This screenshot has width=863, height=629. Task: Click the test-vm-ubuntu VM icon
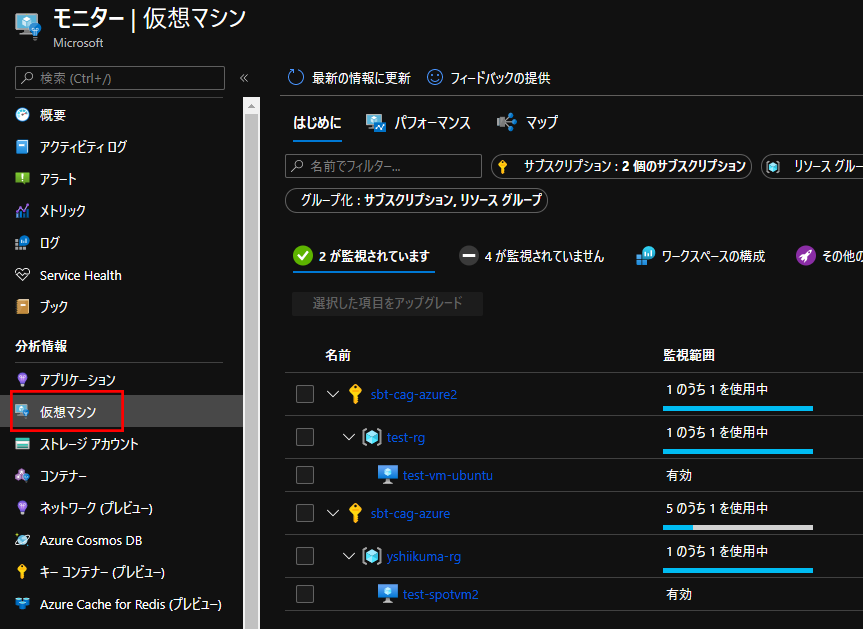pyautogui.click(x=387, y=474)
